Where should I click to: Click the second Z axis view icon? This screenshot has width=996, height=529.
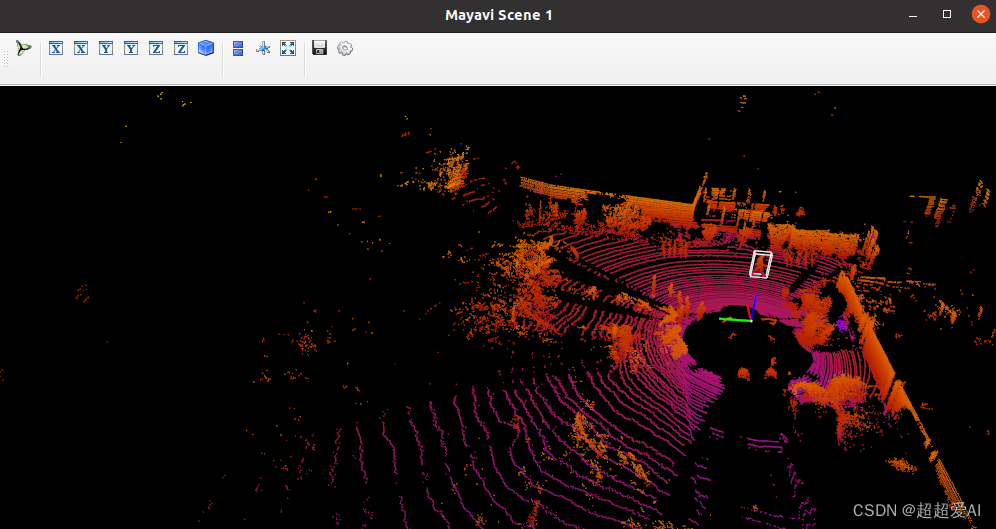181,48
